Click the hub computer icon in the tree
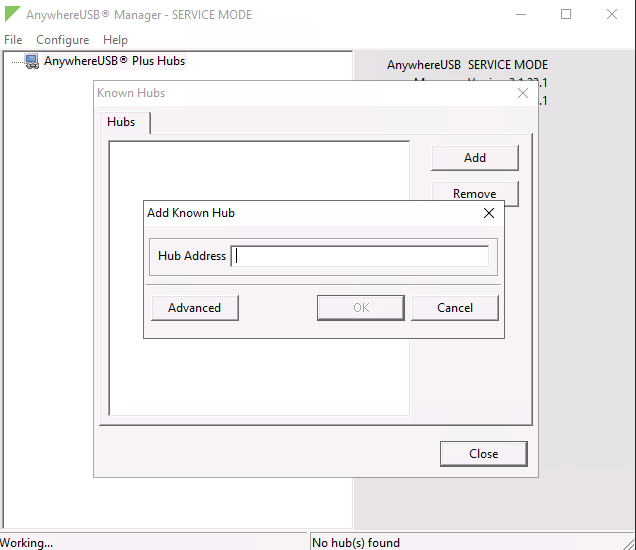The width and height of the screenshot is (636, 550). click(32, 61)
